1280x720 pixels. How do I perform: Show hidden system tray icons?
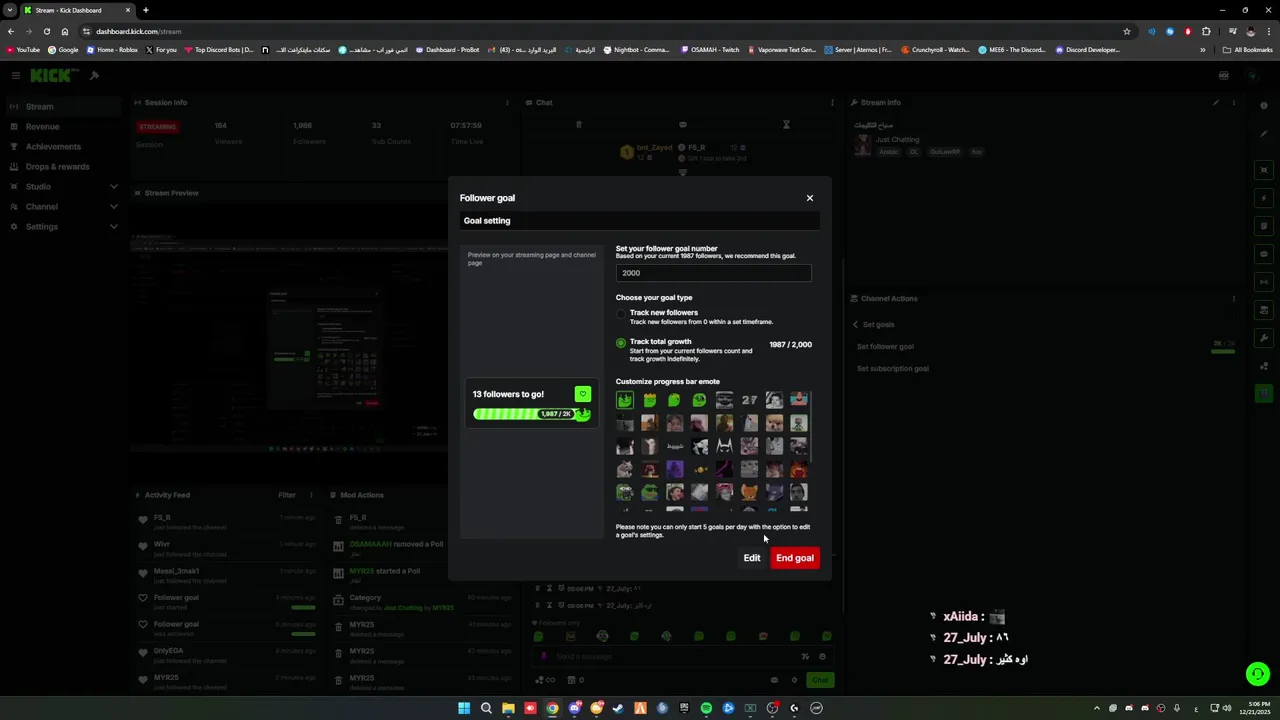1096,708
